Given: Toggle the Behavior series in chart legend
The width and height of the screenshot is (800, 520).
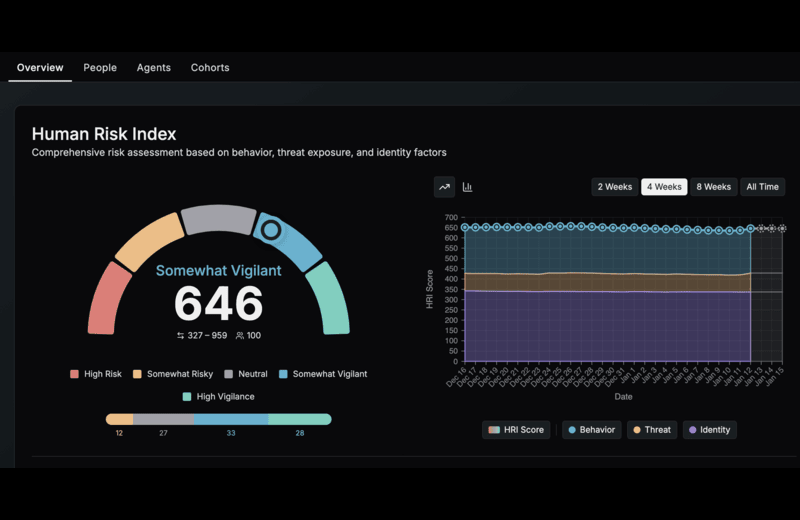Looking at the screenshot, I should tap(591, 430).
